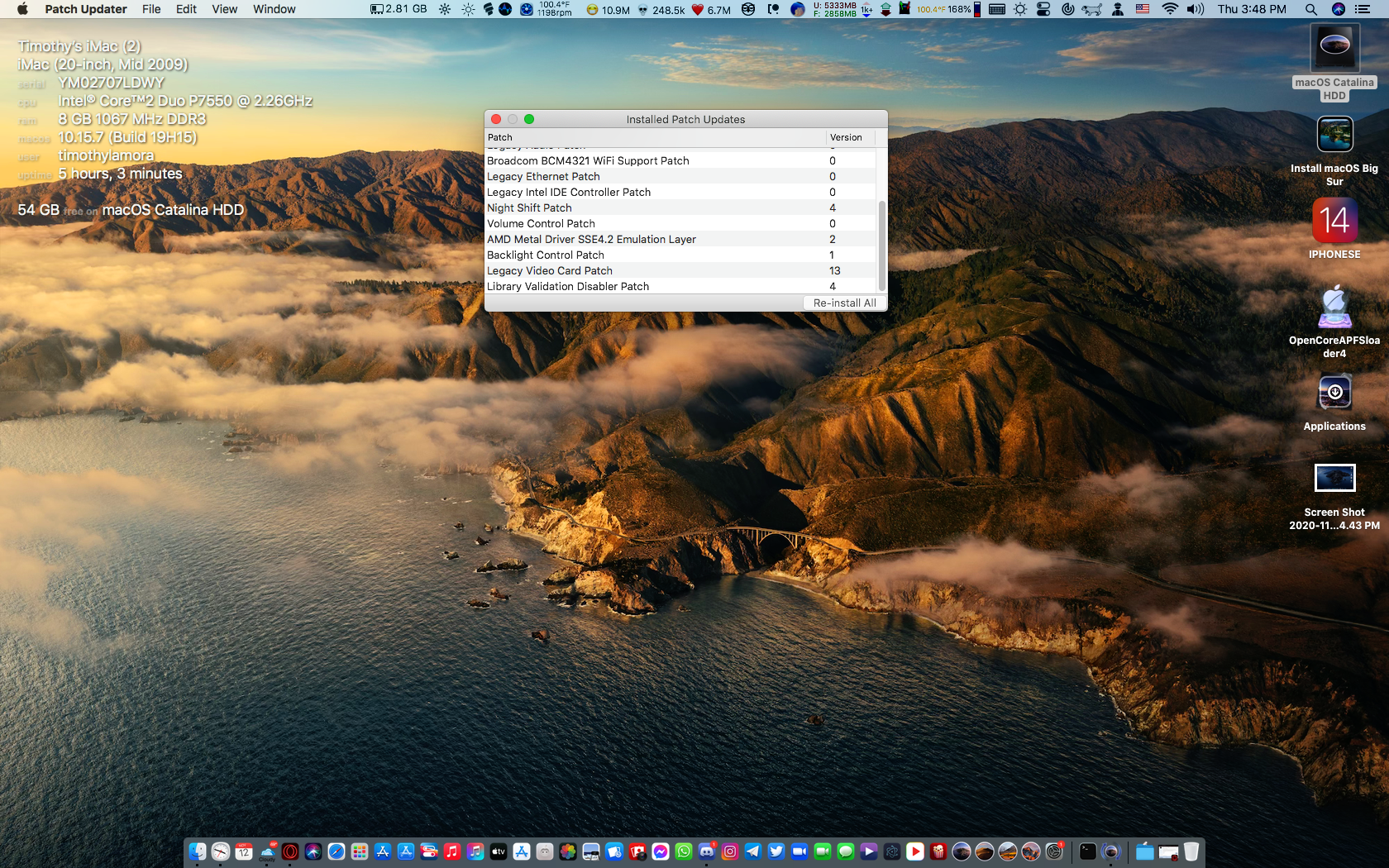Select the Volume Control Patch row
This screenshot has width=1389, height=868.
(x=680, y=223)
